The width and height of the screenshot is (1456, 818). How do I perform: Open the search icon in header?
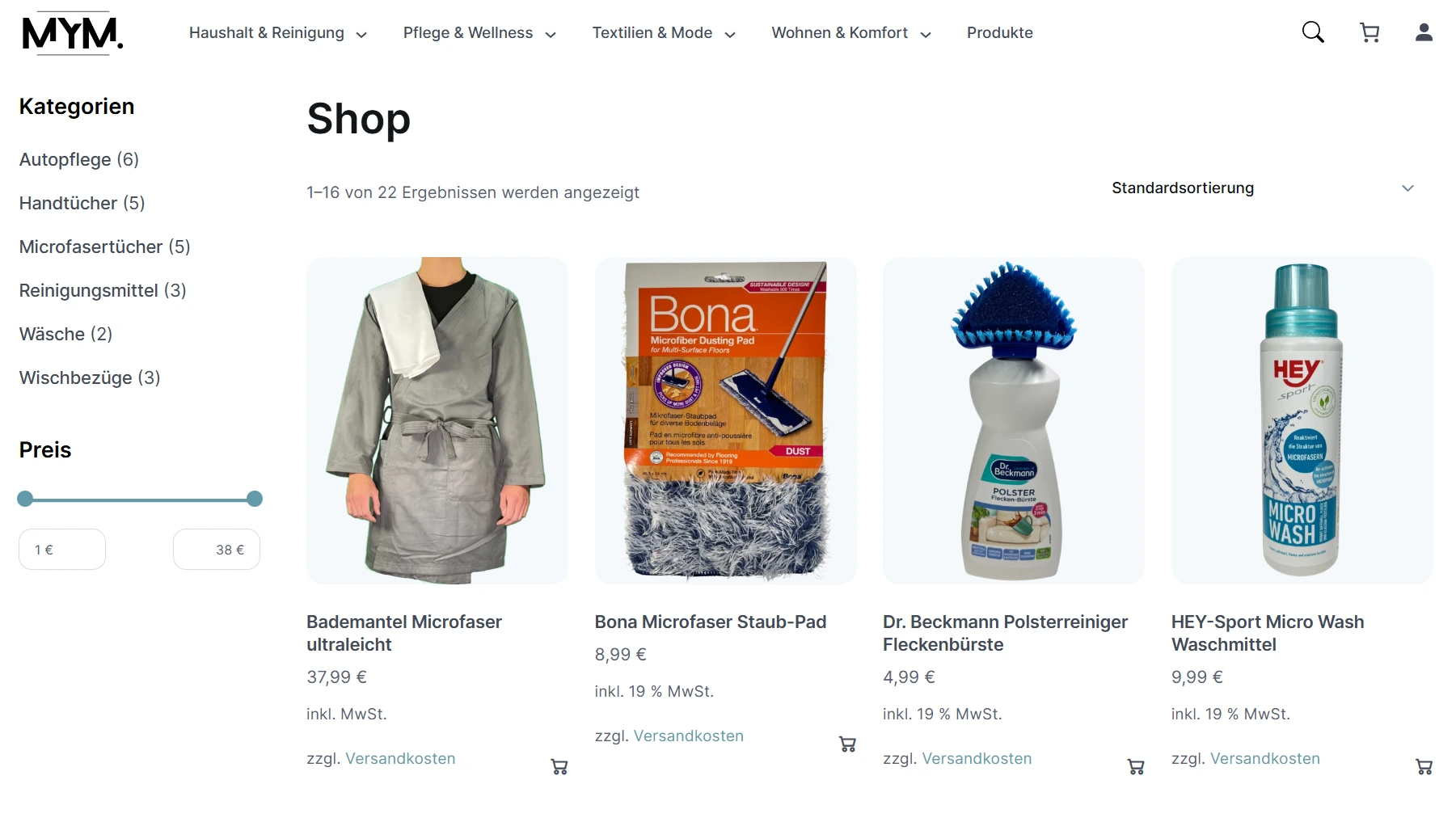pos(1313,32)
